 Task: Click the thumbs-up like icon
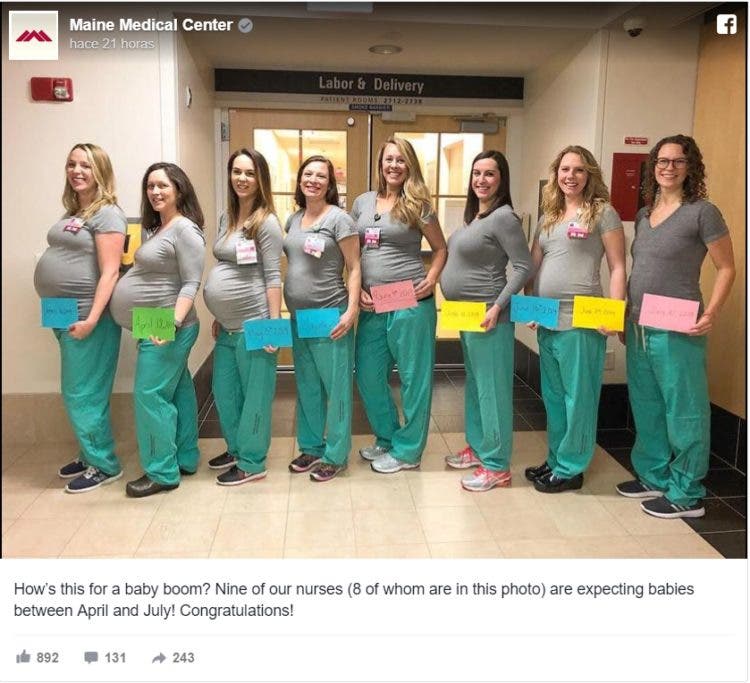click(x=23, y=657)
